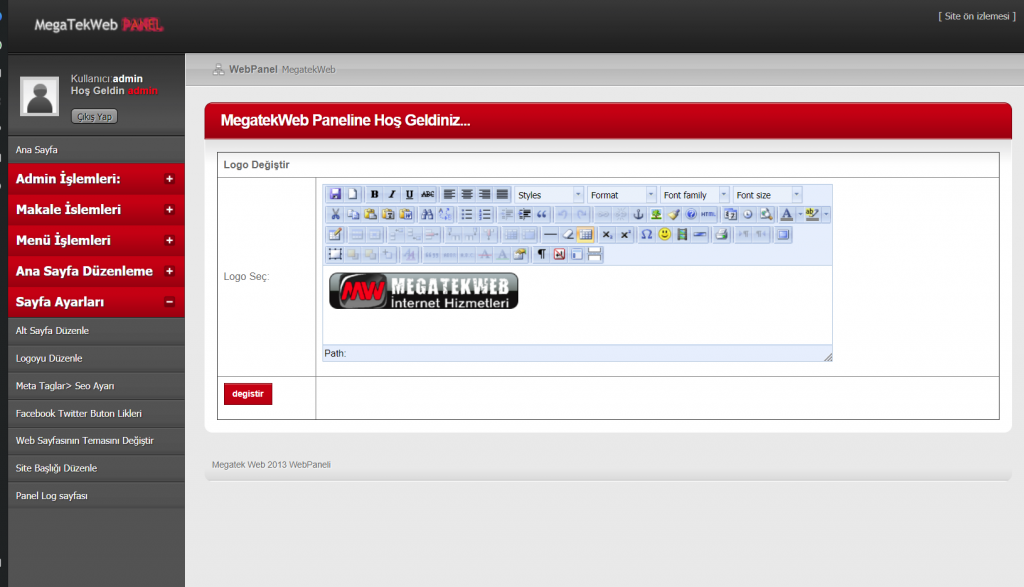Click the Insert media film icon
1024x587 pixels.
coord(682,234)
